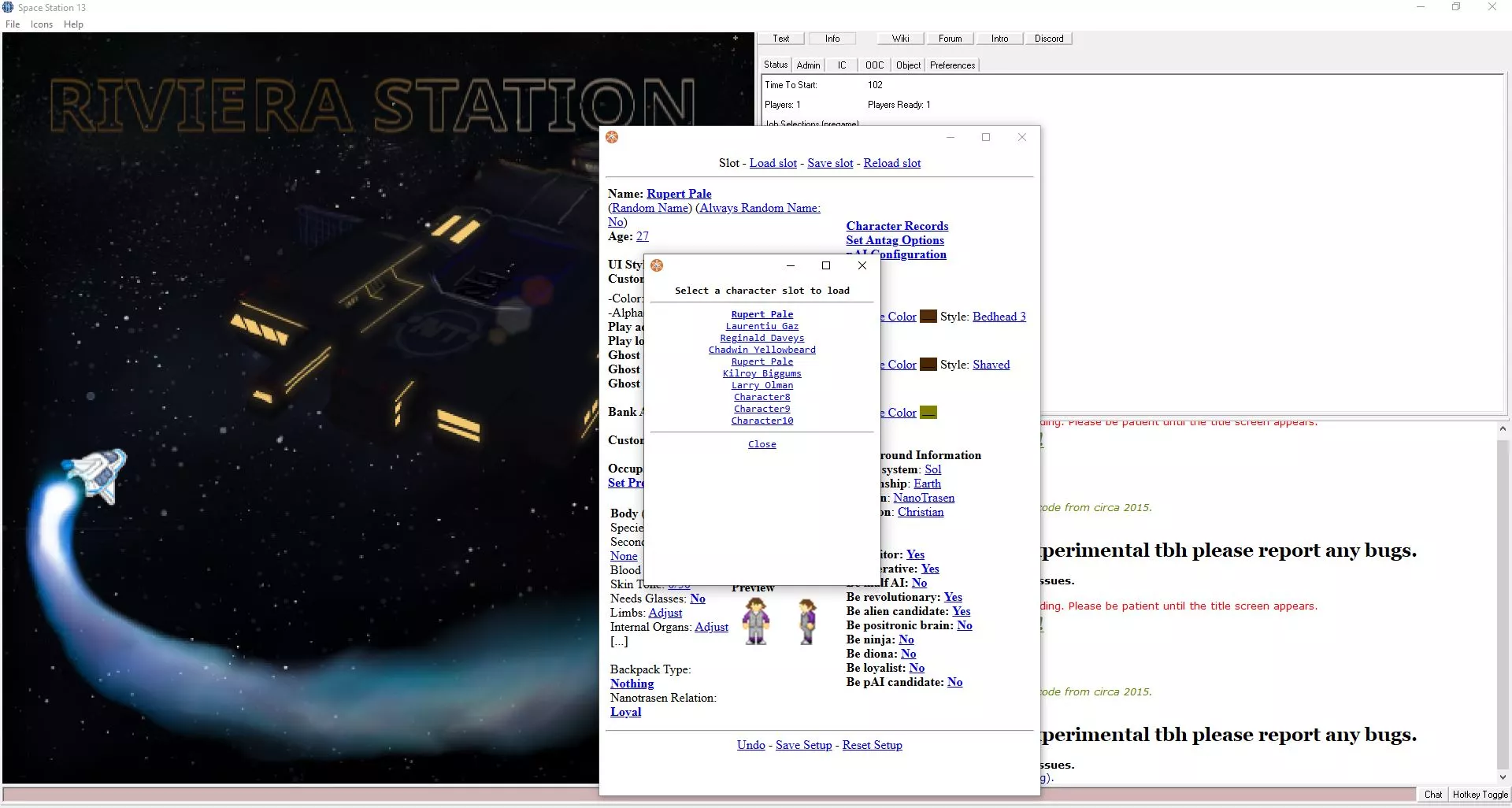The height and width of the screenshot is (808, 1512).
Task: Open the Help menu
Action: (73, 24)
